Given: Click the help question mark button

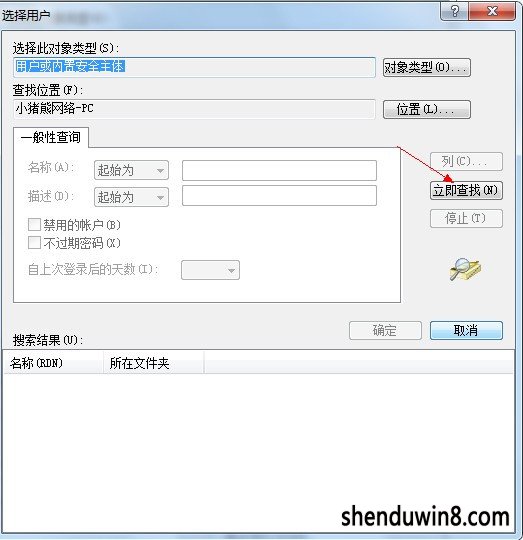Looking at the screenshot, I should pos(455,12).
